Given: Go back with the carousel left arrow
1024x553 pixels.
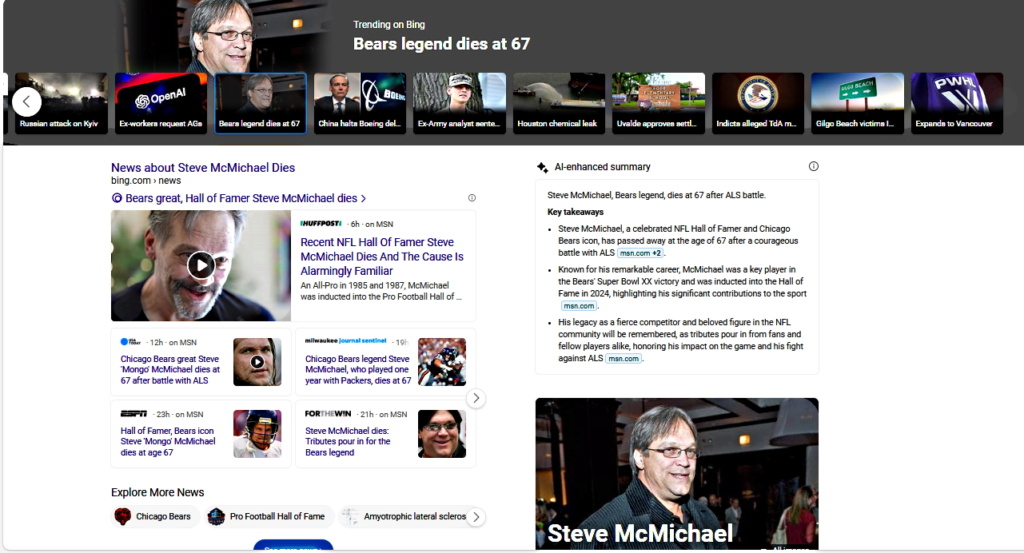Looking at the screenshot, I should [27, 102].
